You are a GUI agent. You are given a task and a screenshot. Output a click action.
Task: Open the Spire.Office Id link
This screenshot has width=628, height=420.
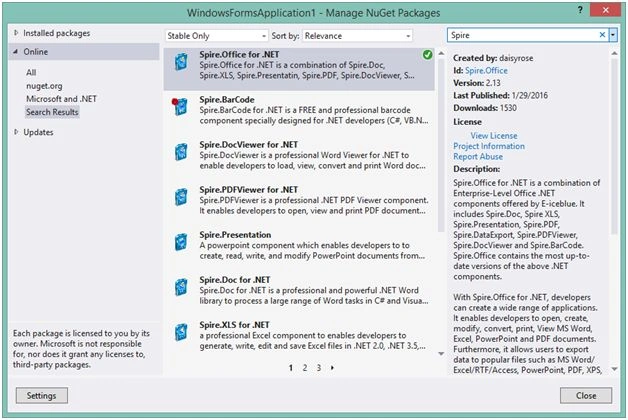point(486,70)
